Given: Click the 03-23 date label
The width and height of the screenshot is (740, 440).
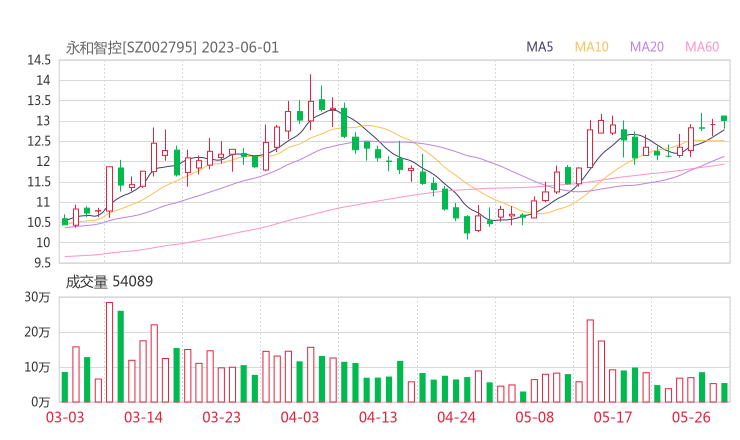Looking at the screenshot, I should 221,417.
